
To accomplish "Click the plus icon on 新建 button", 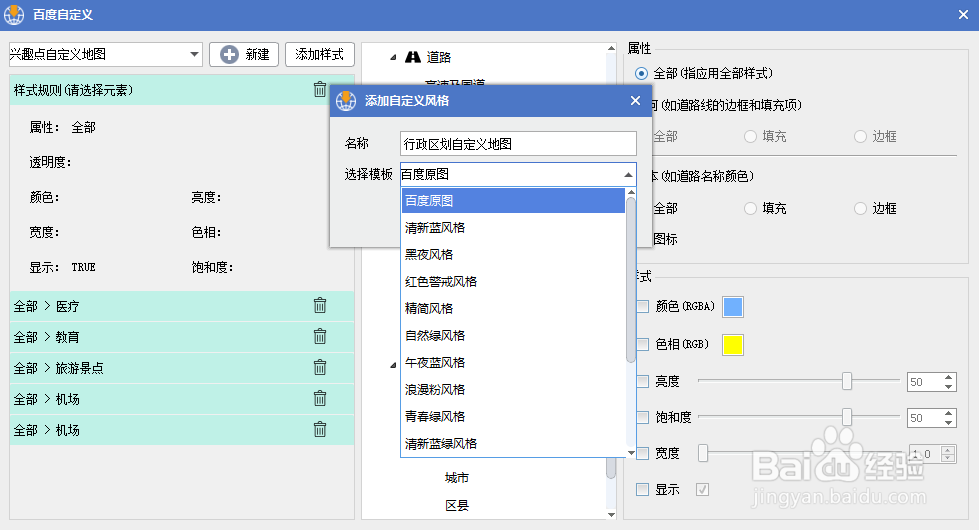I will click(x=229, y=54).
